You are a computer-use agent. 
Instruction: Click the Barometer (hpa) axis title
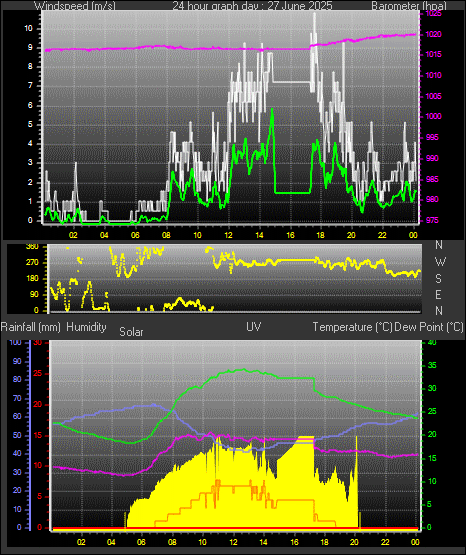coord(409,5)
